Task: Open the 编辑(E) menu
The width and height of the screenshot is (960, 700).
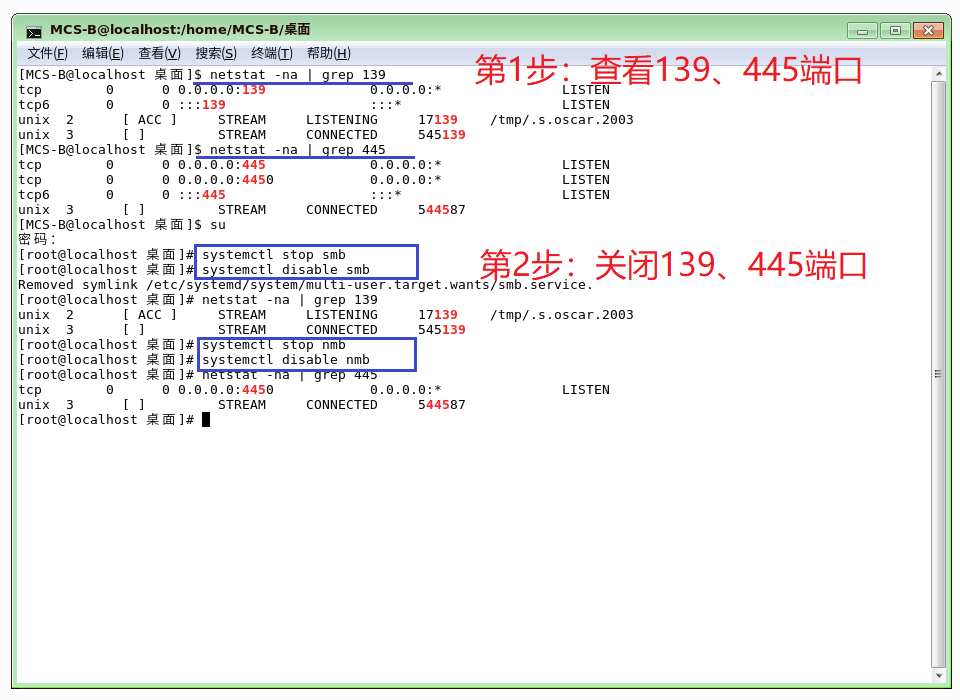Action: (x=103, y=53)
